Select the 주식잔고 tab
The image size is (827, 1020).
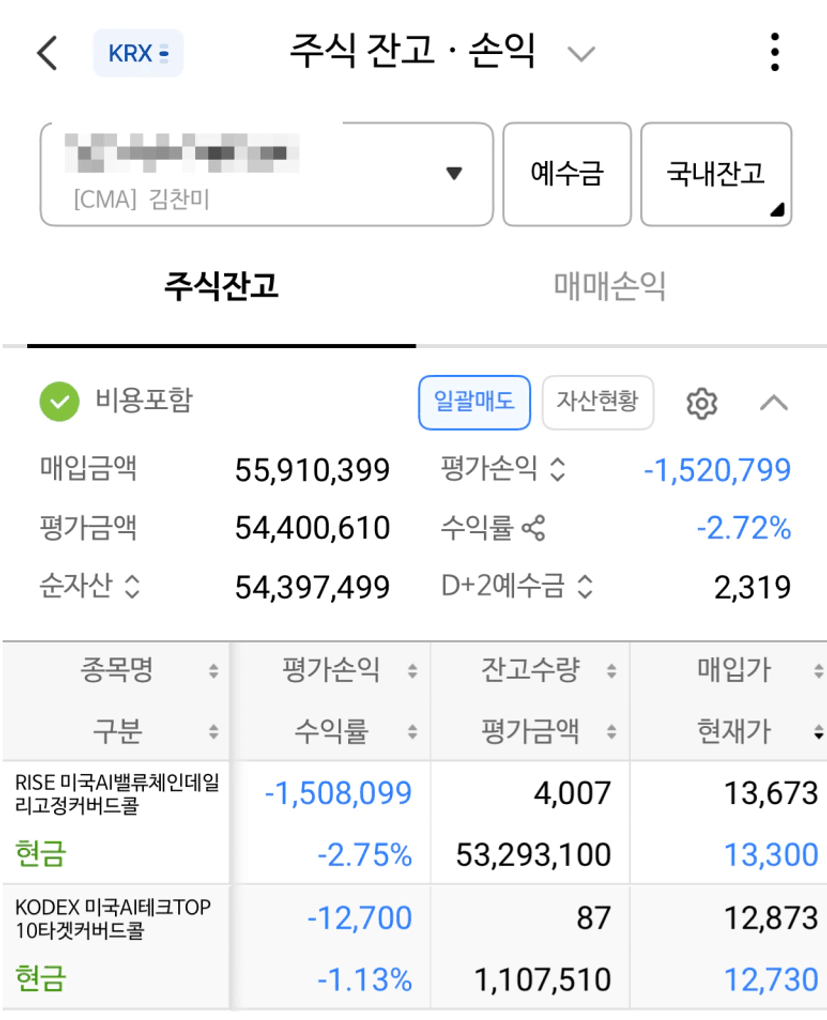[221, 287]
